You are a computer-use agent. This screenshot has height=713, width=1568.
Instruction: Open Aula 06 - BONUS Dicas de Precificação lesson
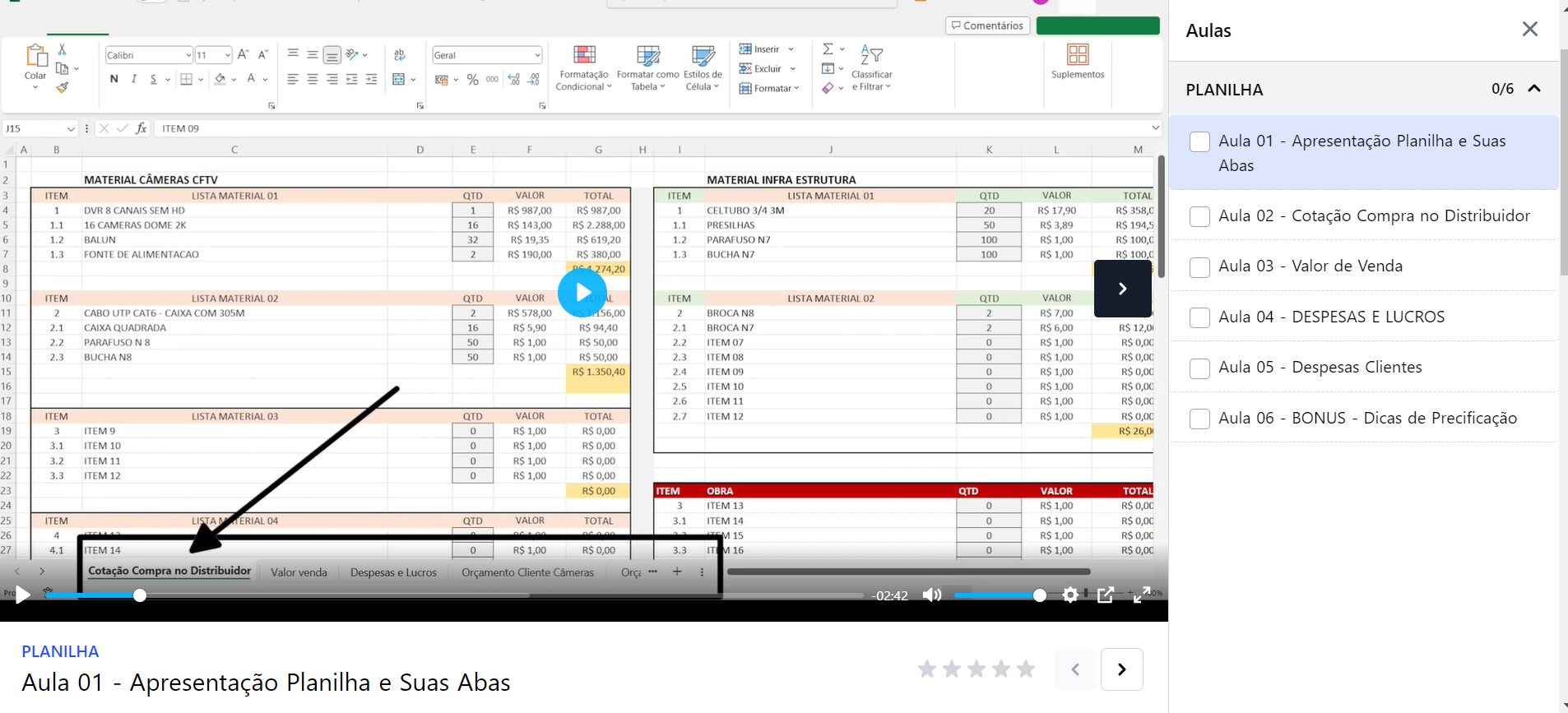(1367, 418)
